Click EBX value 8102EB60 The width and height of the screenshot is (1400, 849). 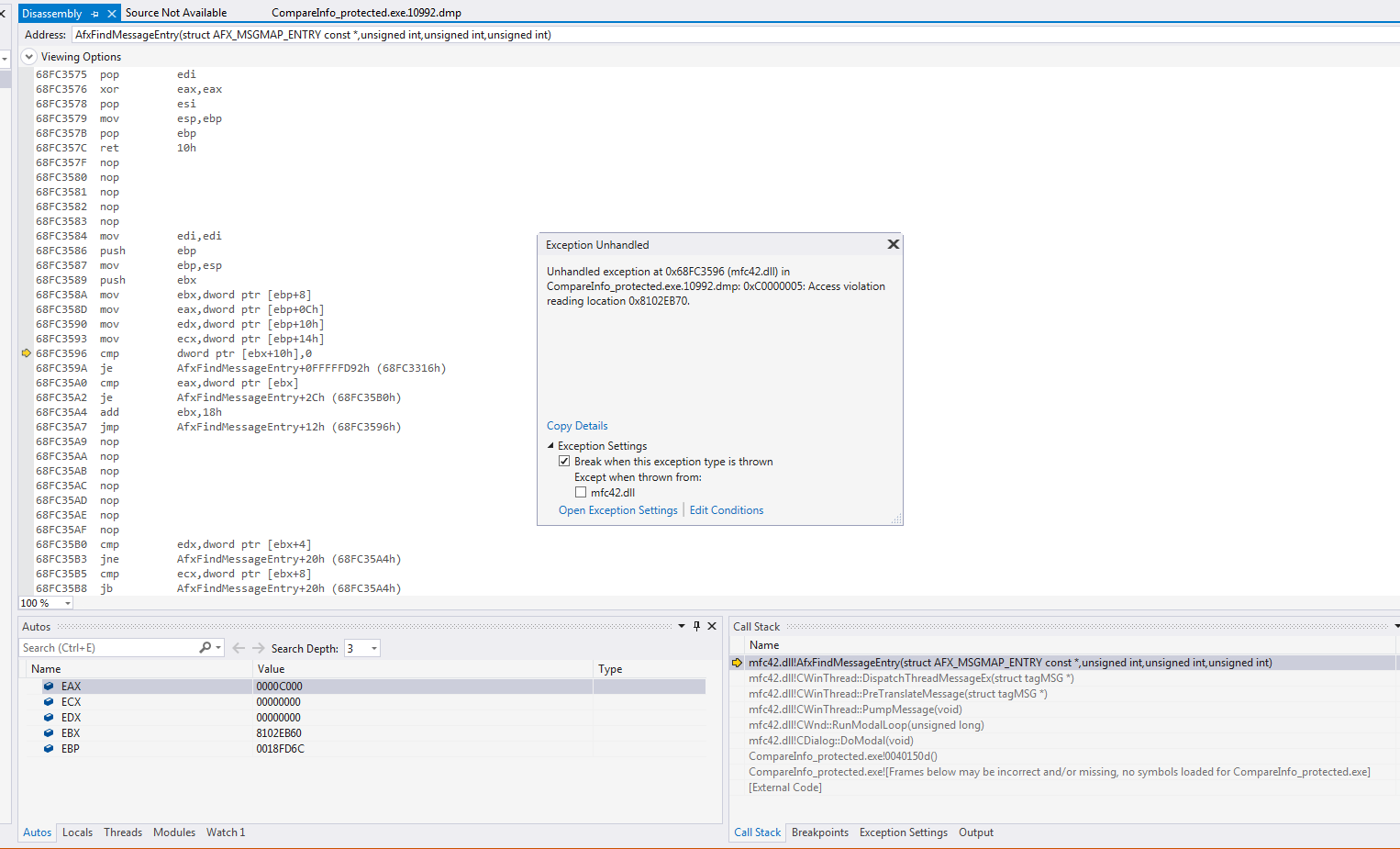coord(279,733)
